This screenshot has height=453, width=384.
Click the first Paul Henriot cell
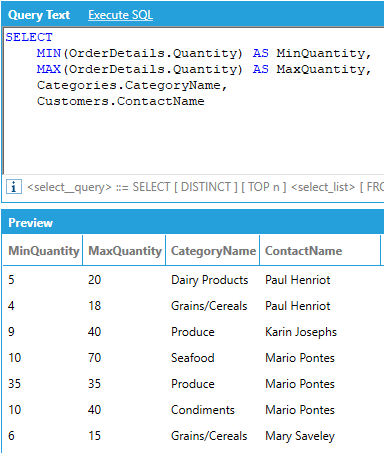(x=297, y=280)
